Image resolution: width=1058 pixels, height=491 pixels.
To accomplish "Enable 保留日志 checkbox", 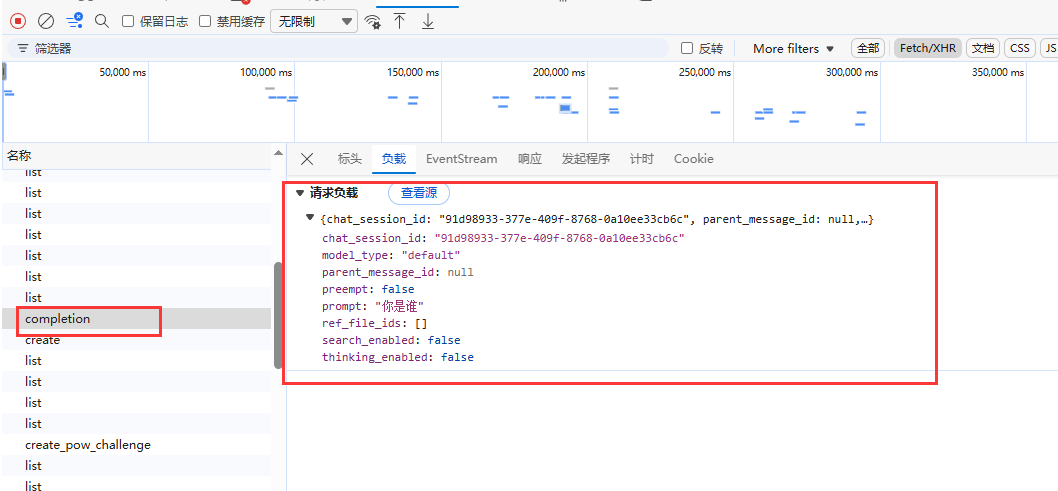I will 128,22.
